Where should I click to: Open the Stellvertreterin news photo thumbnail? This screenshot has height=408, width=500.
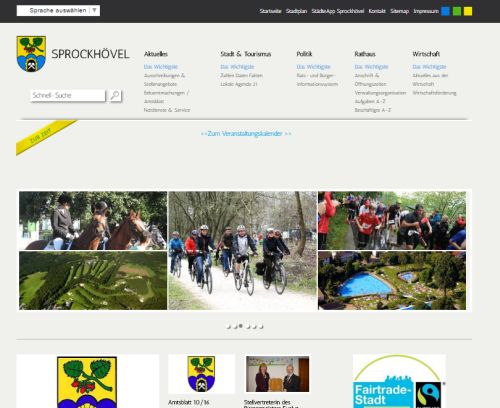277,374
